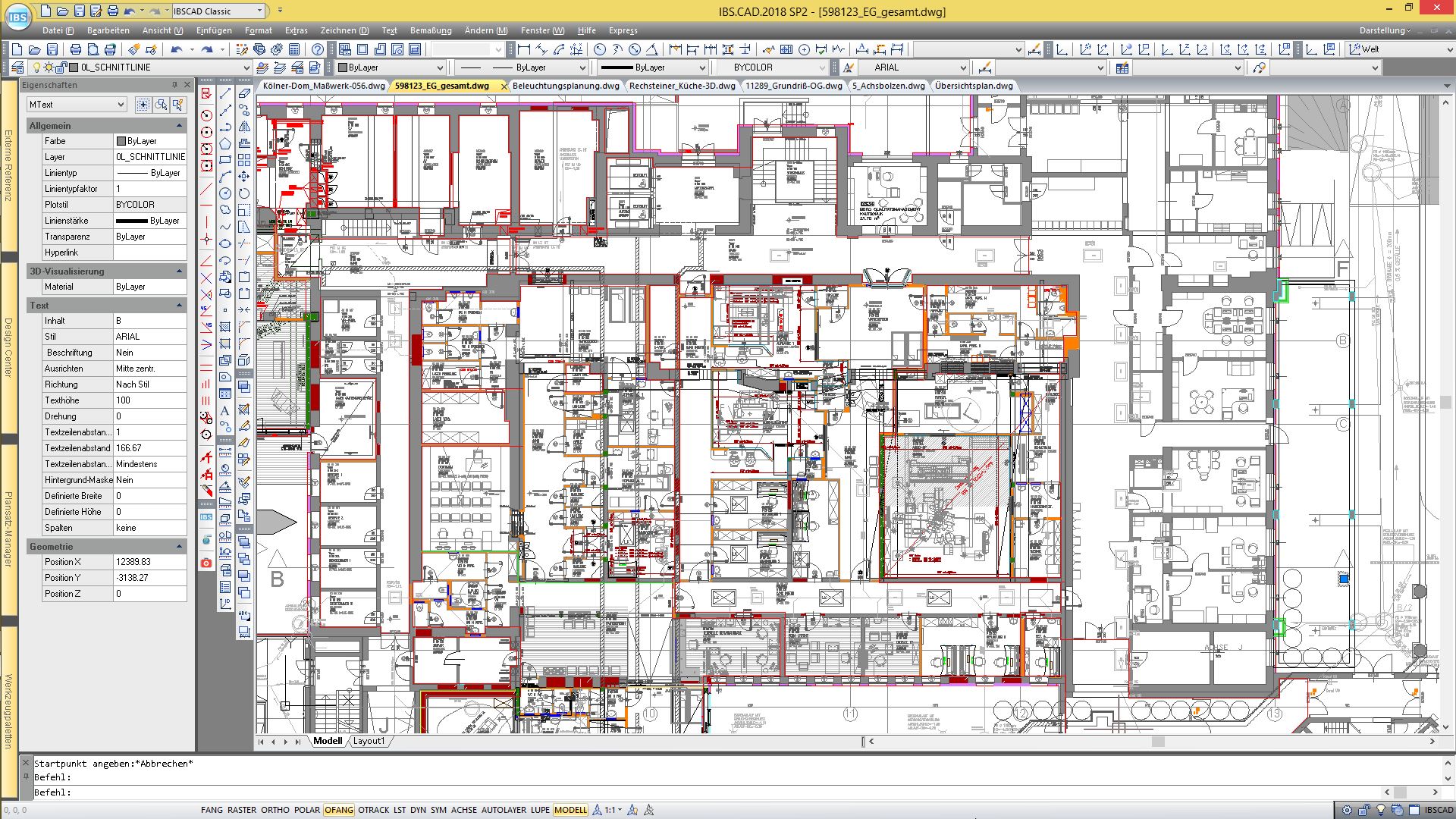Select the Spline draw tool
The width and height of the screenshot is (1456, 819).
225,227
